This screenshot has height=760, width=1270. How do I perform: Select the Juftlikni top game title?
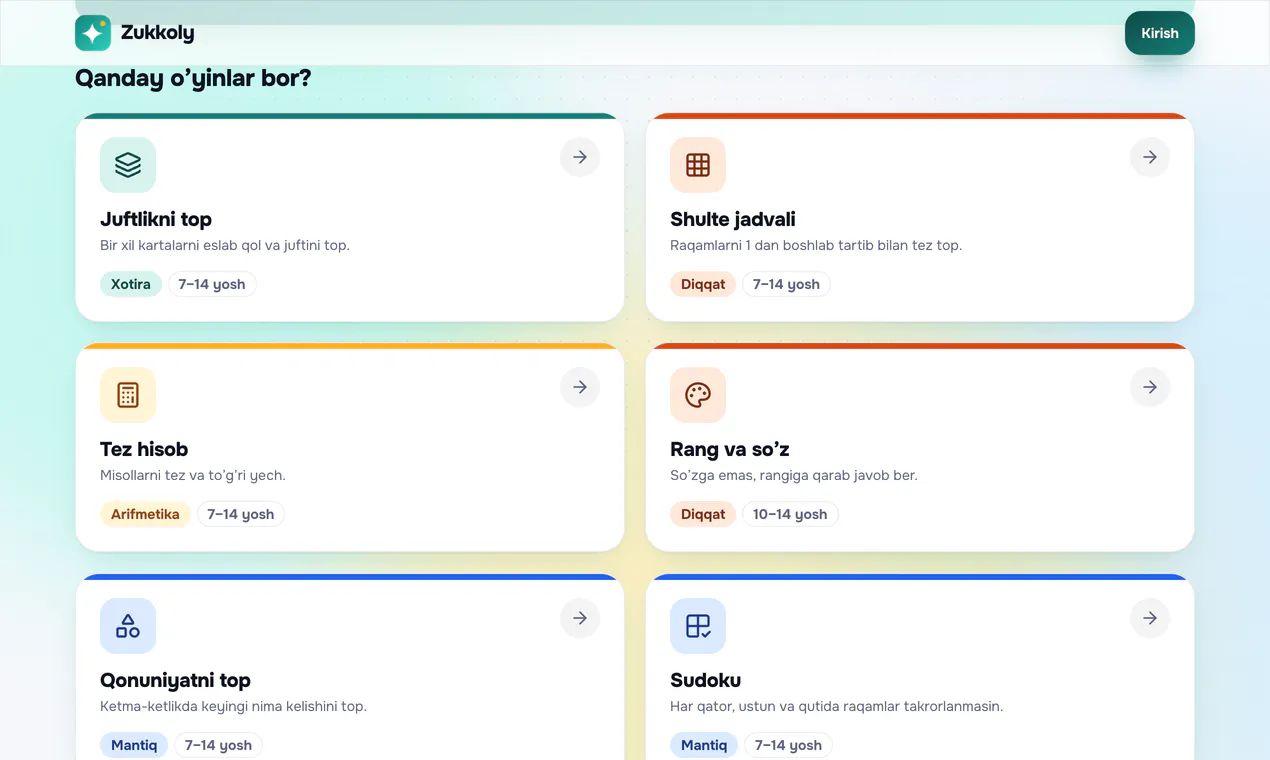156,219
